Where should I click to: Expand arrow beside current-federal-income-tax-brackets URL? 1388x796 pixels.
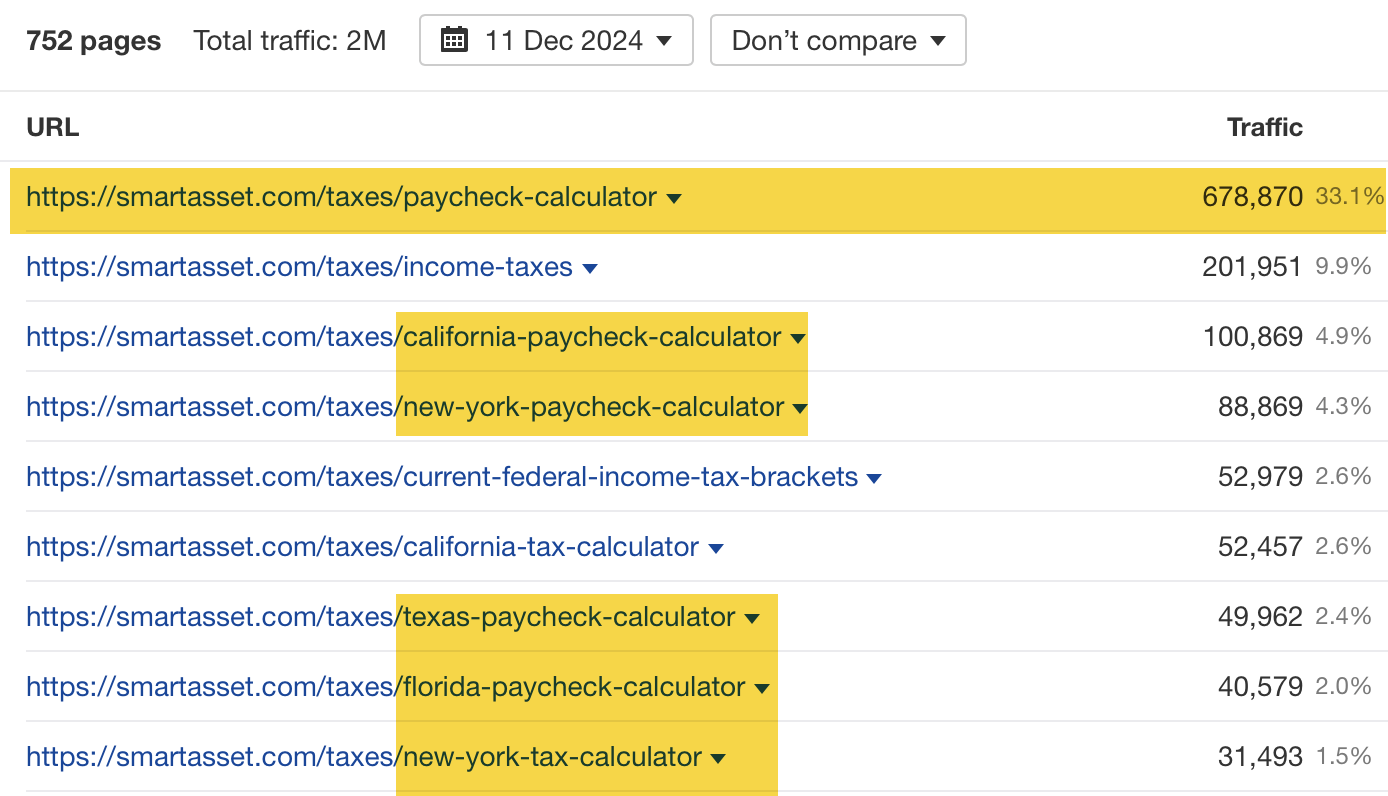pyautogui.click(x=874, y=478)
